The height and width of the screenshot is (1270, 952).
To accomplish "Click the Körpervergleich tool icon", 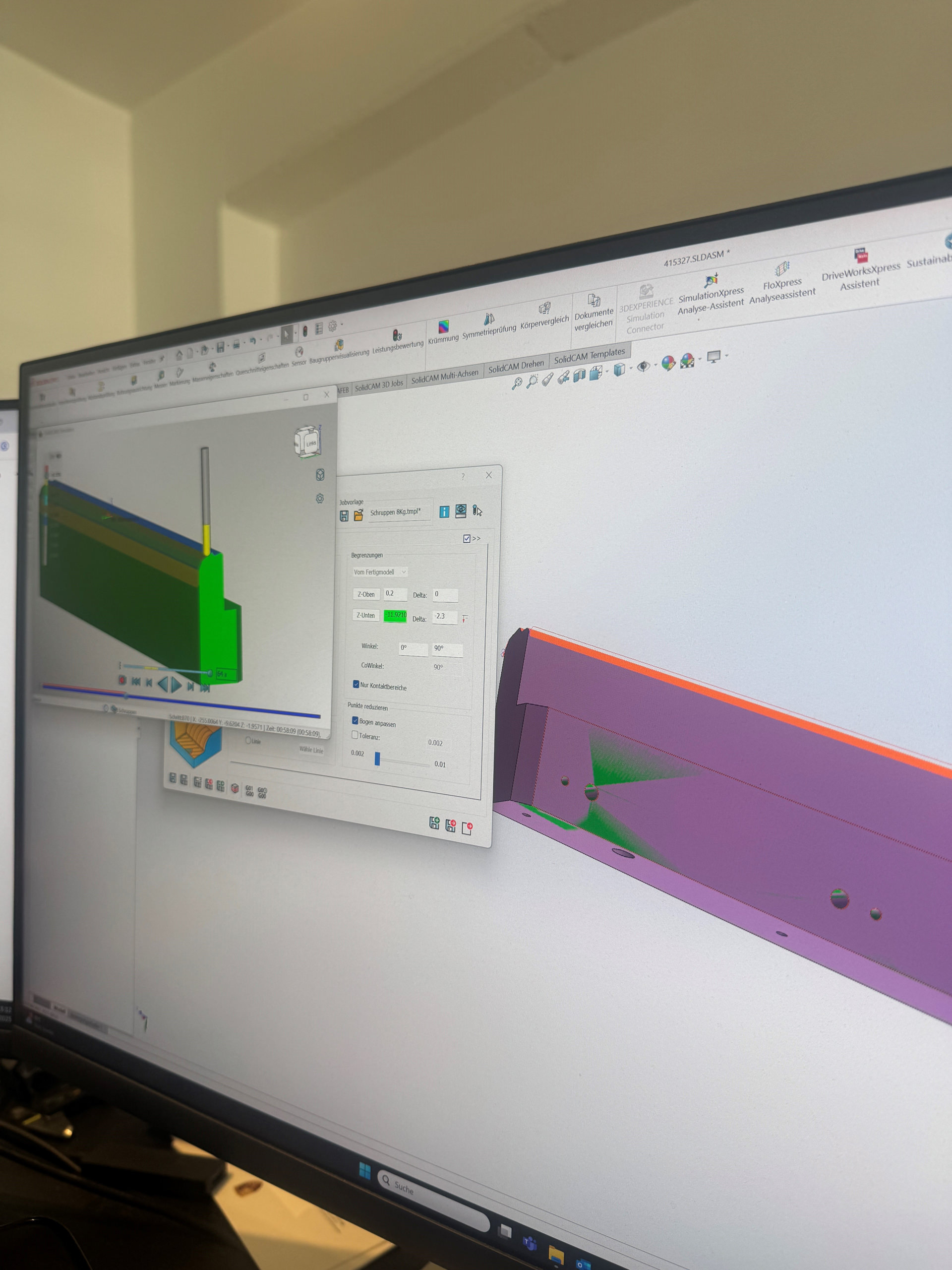I will click(x=544, y=309).
